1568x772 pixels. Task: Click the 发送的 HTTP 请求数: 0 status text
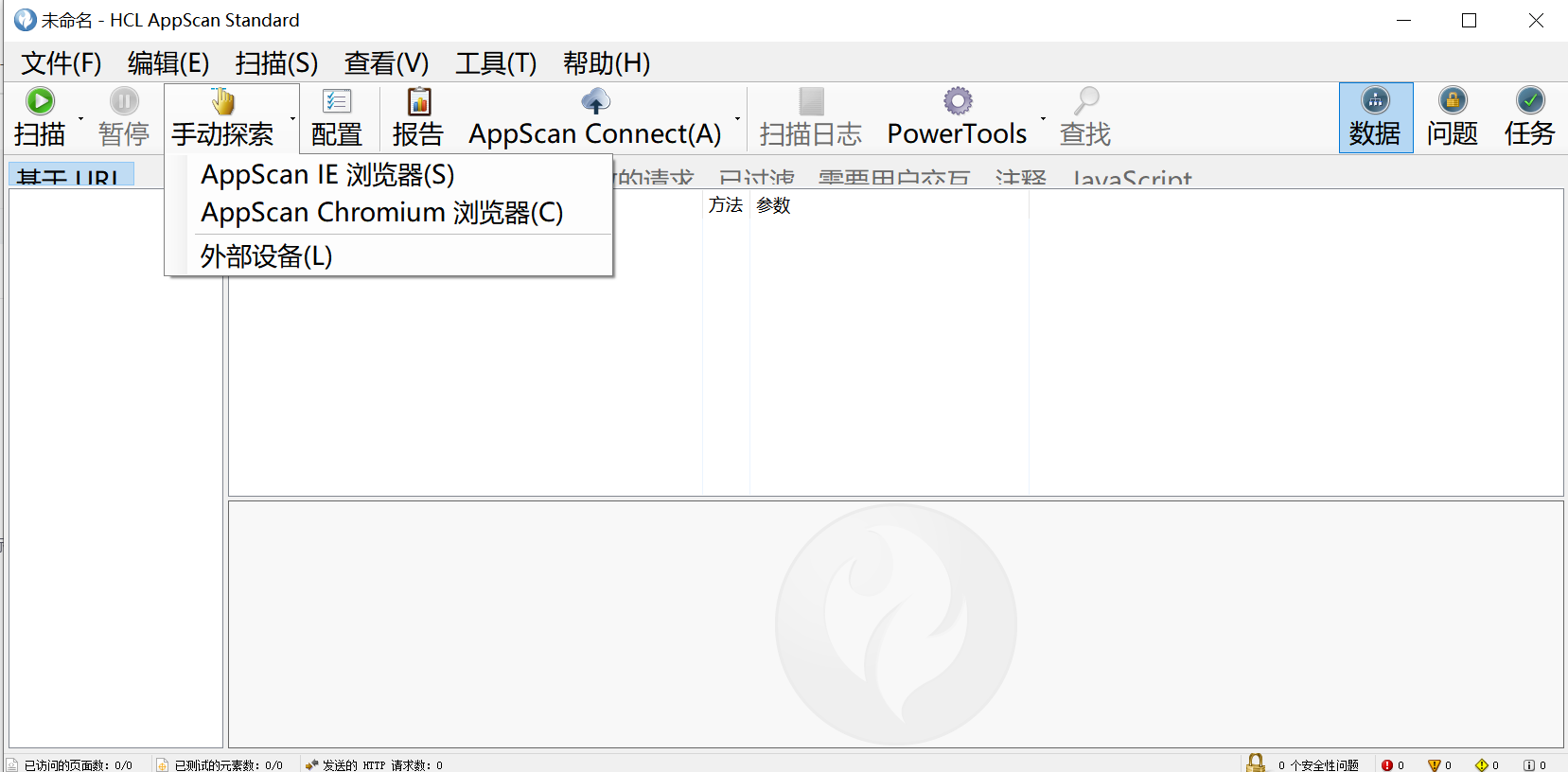[383, 765]
